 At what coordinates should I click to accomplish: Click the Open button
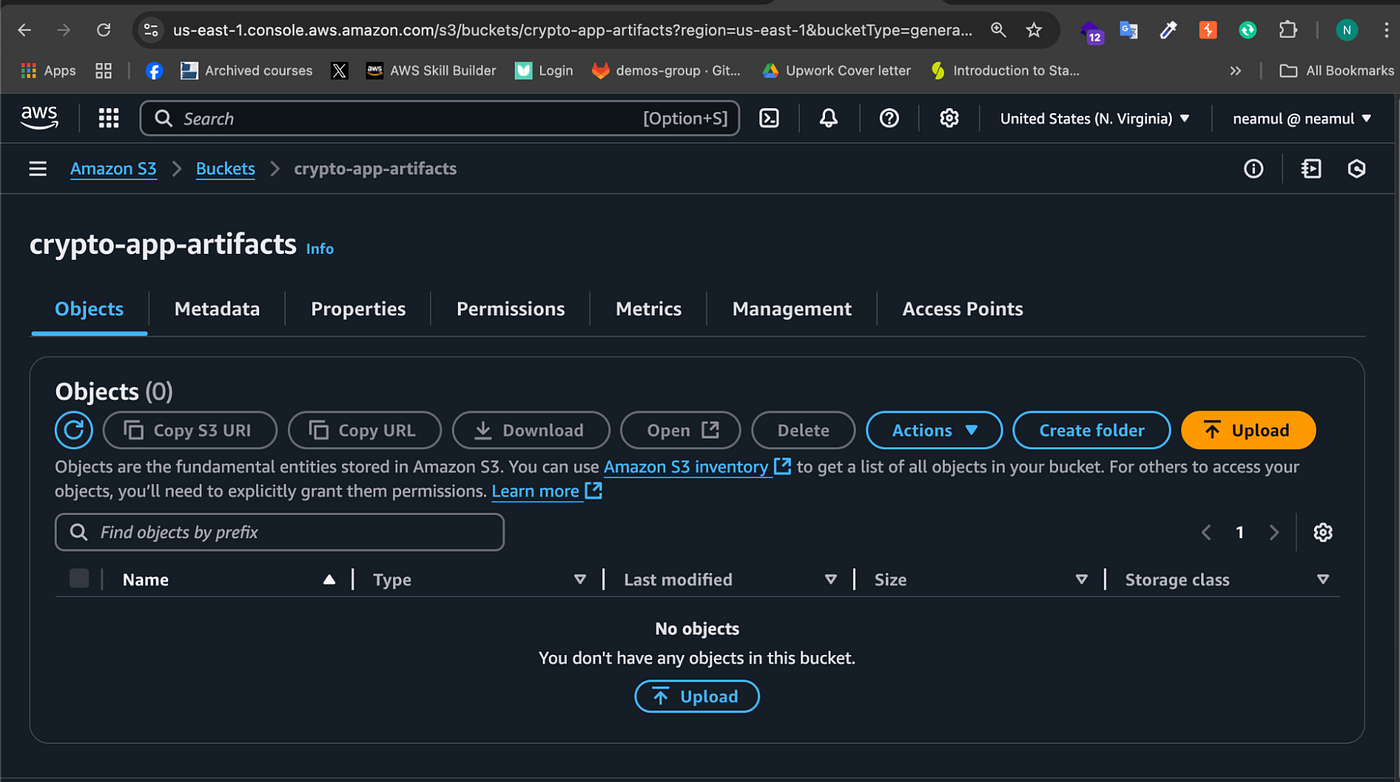pyautogui.click(x=680, y=430)
